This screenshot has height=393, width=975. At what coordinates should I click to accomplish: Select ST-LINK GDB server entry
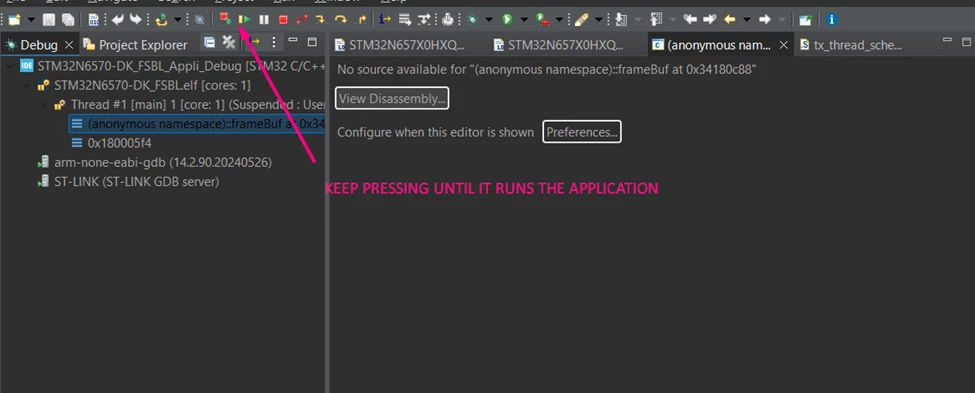coord(128,182)
